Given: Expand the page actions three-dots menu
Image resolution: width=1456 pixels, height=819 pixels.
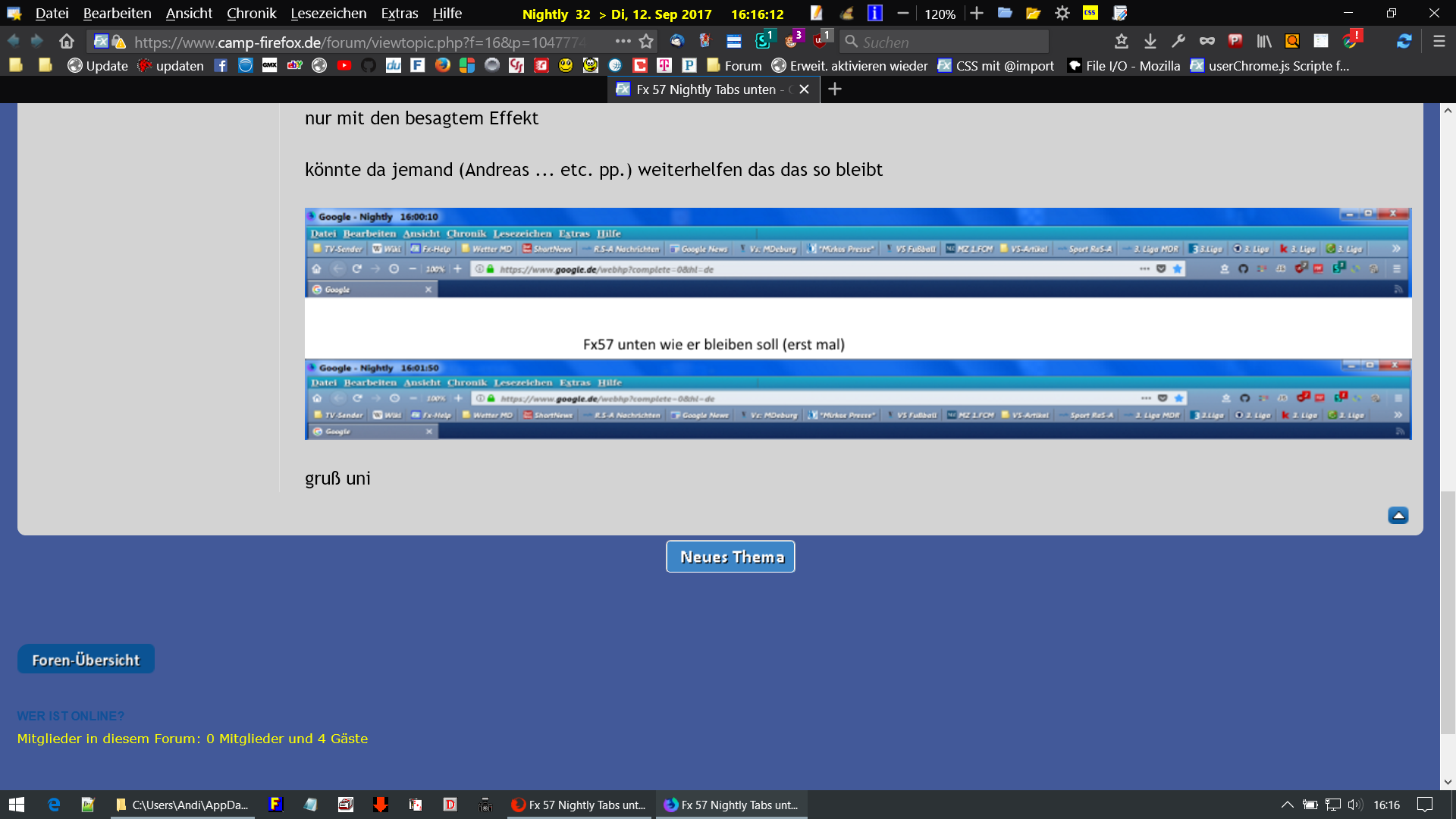Looking at the screenshot, I should pos(623,42).
